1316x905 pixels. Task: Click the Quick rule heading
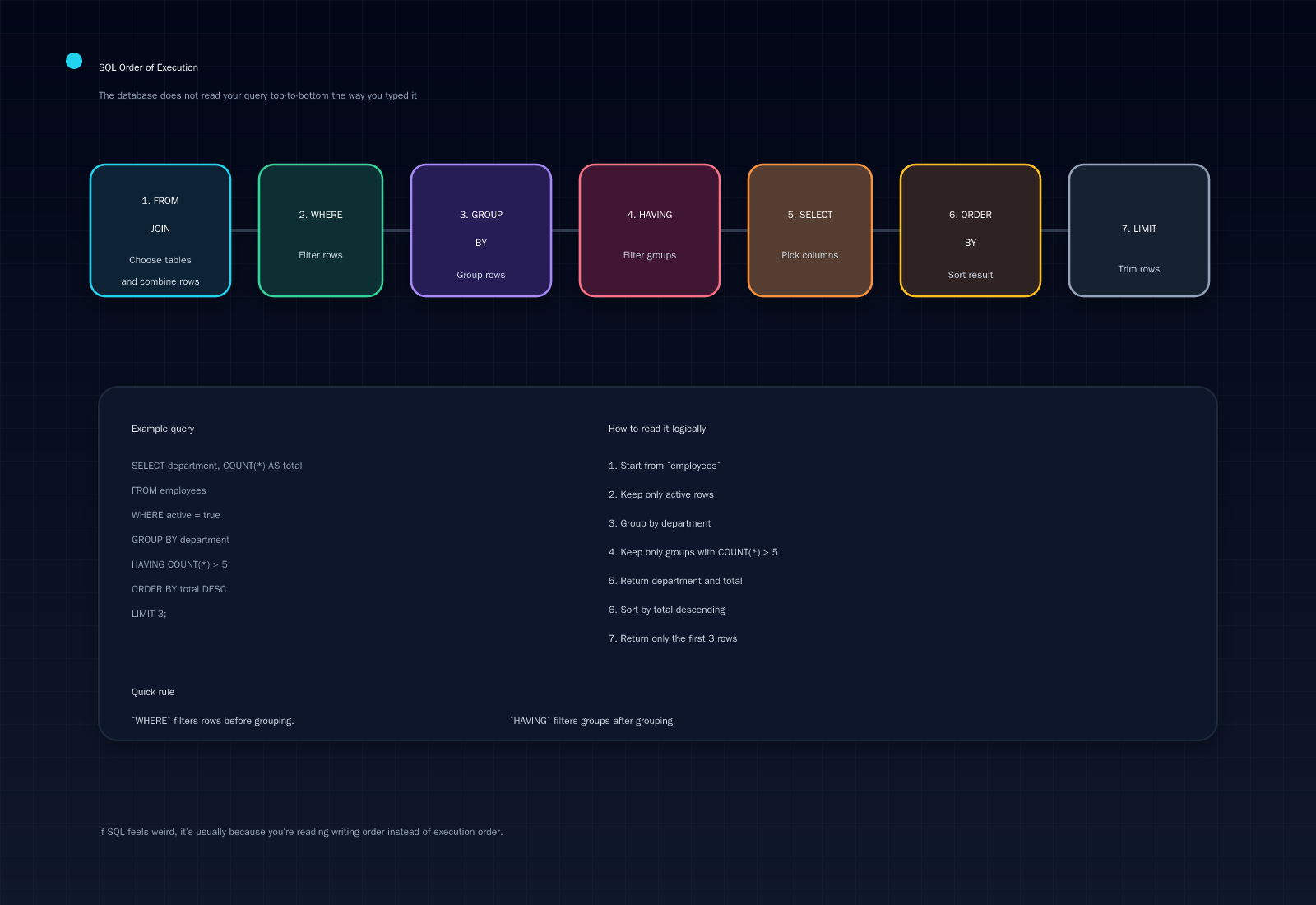[153, 692]
